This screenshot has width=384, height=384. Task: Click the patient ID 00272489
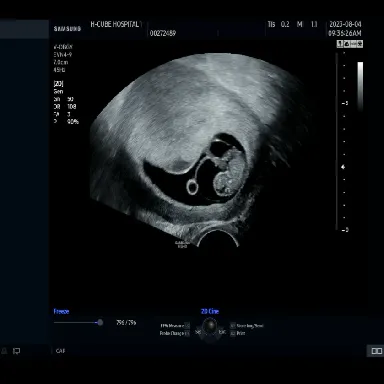(163, 33)
